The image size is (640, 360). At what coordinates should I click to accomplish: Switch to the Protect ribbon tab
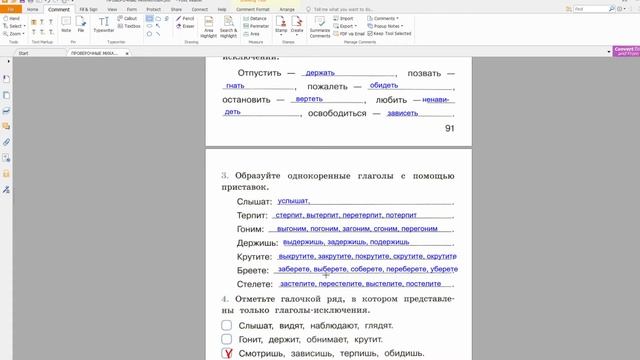coord(153,9)
